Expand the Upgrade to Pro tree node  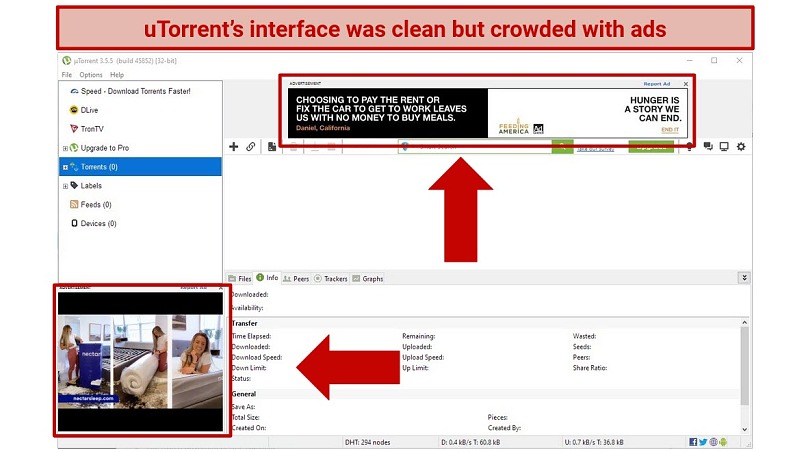(65, 148)
